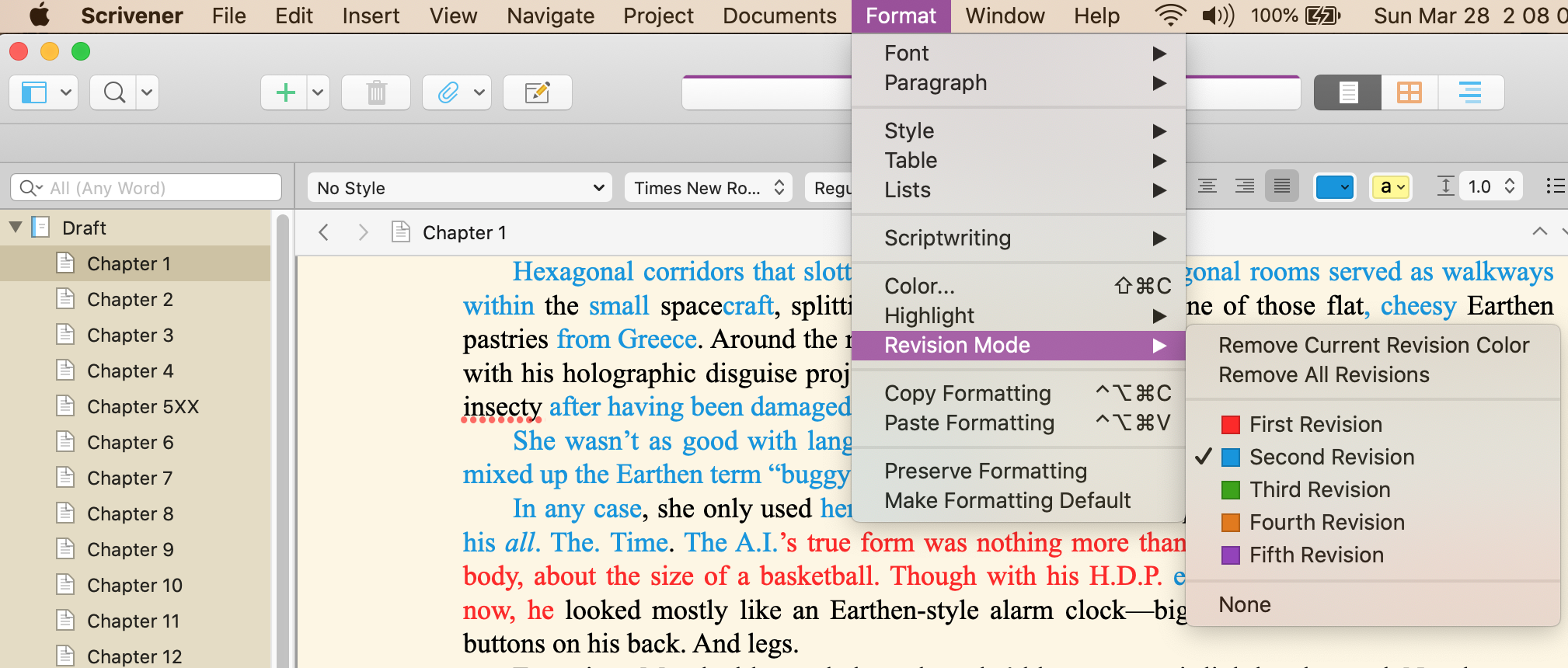Expand the Font submenu
Image resolution: width=1568 pixels, height=668 pixels.
coord(1019,53)
